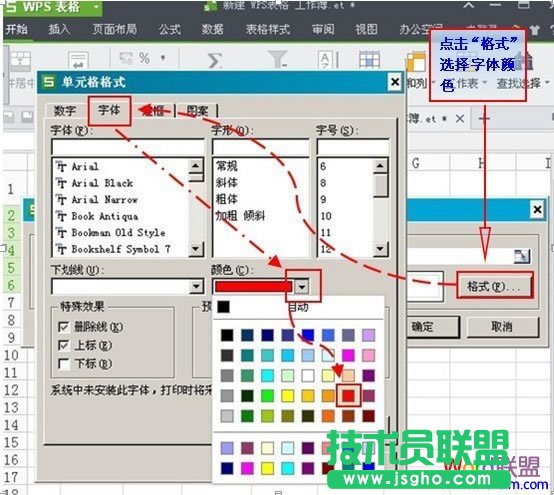Switch to the 数字 tab in the dialog

click(65, 111)
